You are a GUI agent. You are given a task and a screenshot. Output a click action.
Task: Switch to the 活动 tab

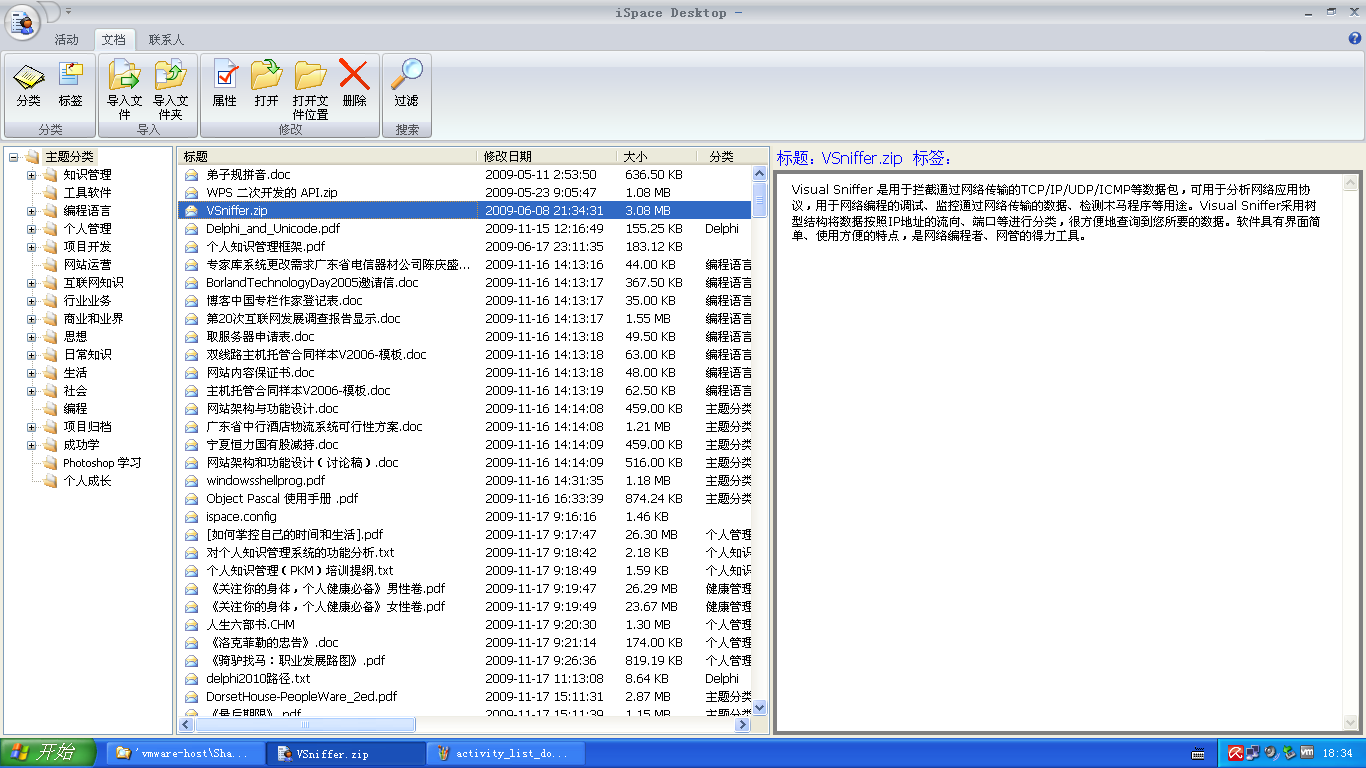point(67,40)
